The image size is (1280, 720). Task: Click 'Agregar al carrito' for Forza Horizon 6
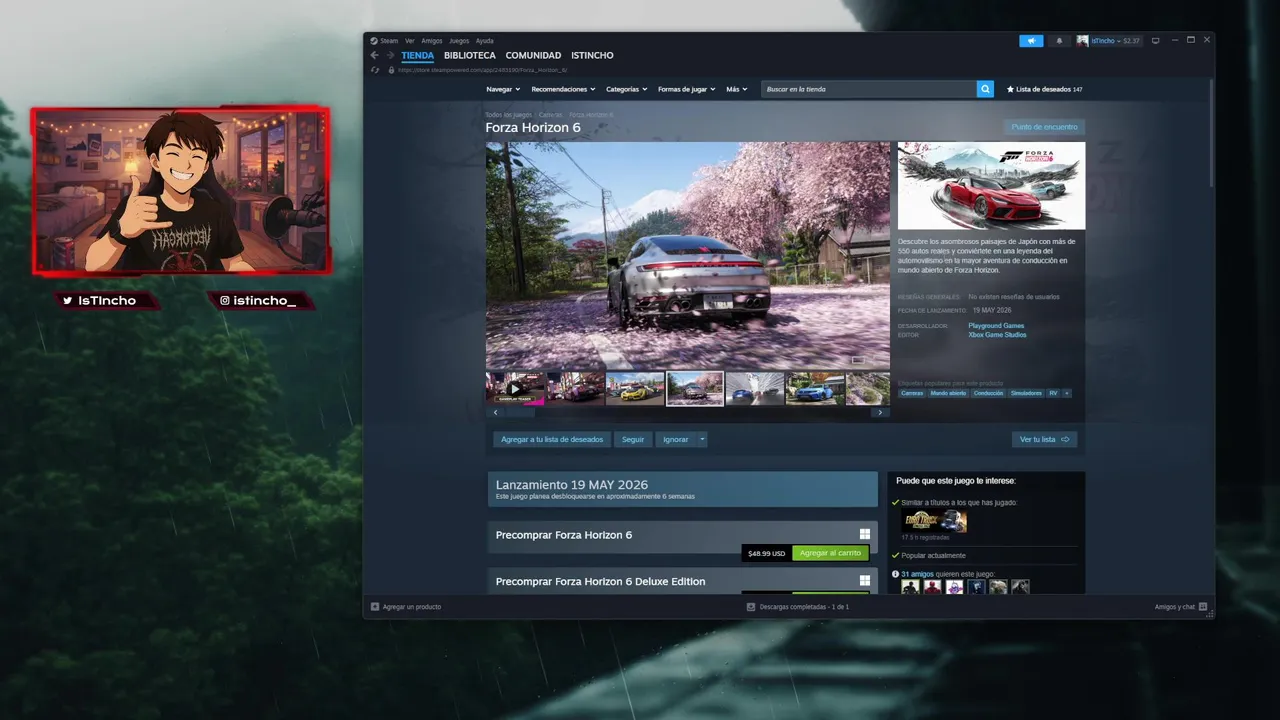click(830, 553)
